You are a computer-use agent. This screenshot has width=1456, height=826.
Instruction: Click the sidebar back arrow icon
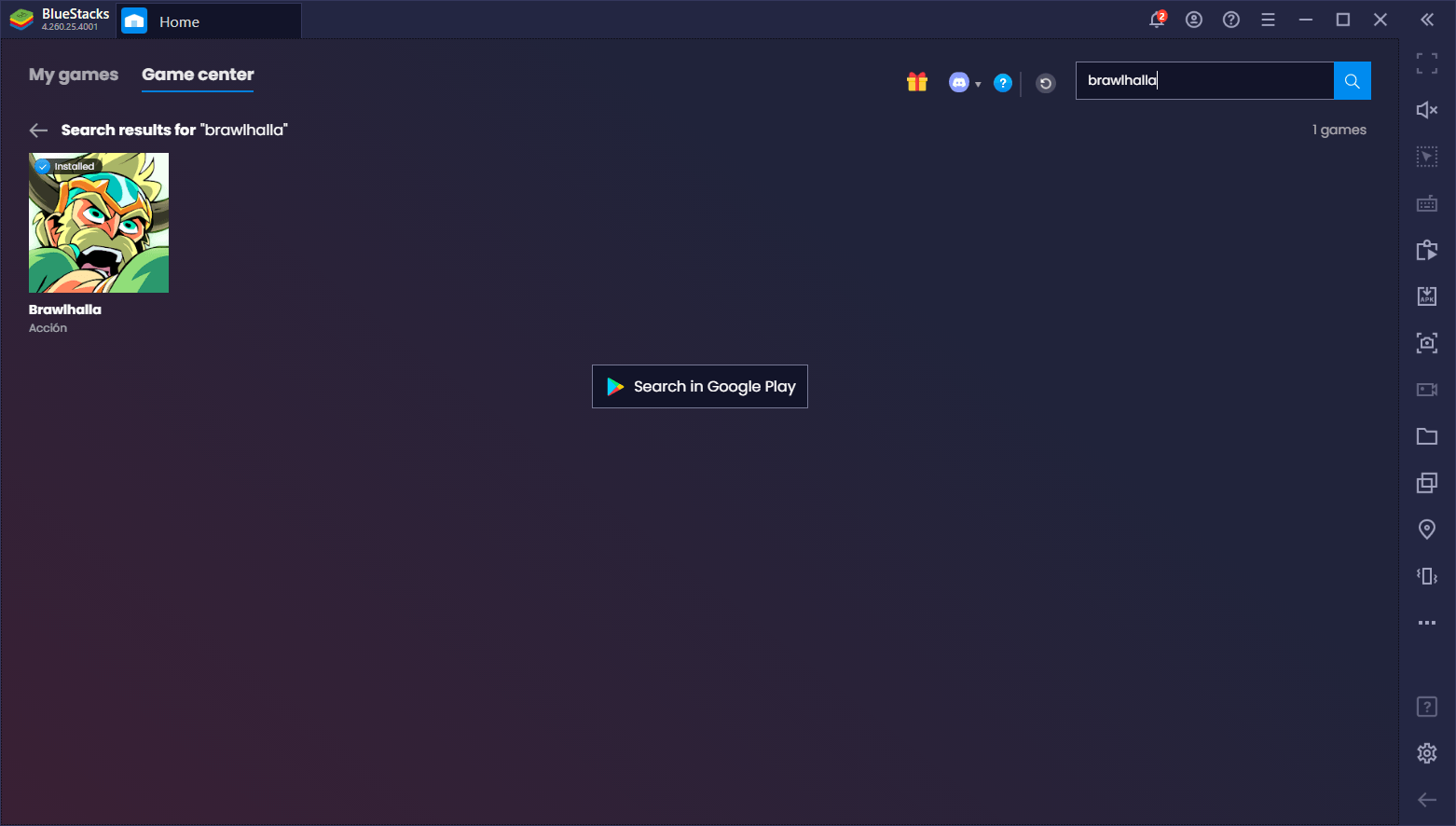click(x=1427, y=800)
